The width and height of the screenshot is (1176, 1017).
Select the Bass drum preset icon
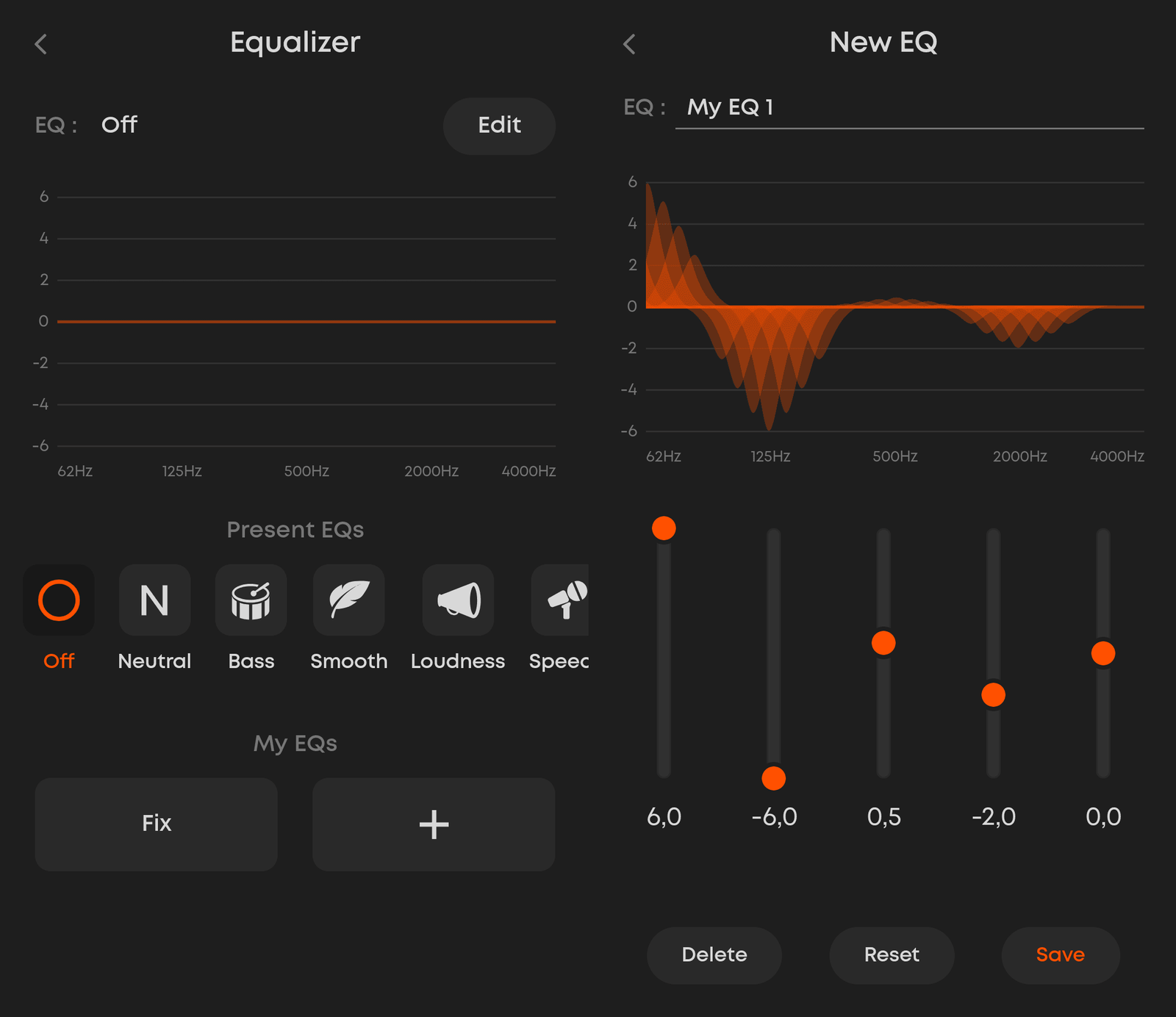point(251,600)
